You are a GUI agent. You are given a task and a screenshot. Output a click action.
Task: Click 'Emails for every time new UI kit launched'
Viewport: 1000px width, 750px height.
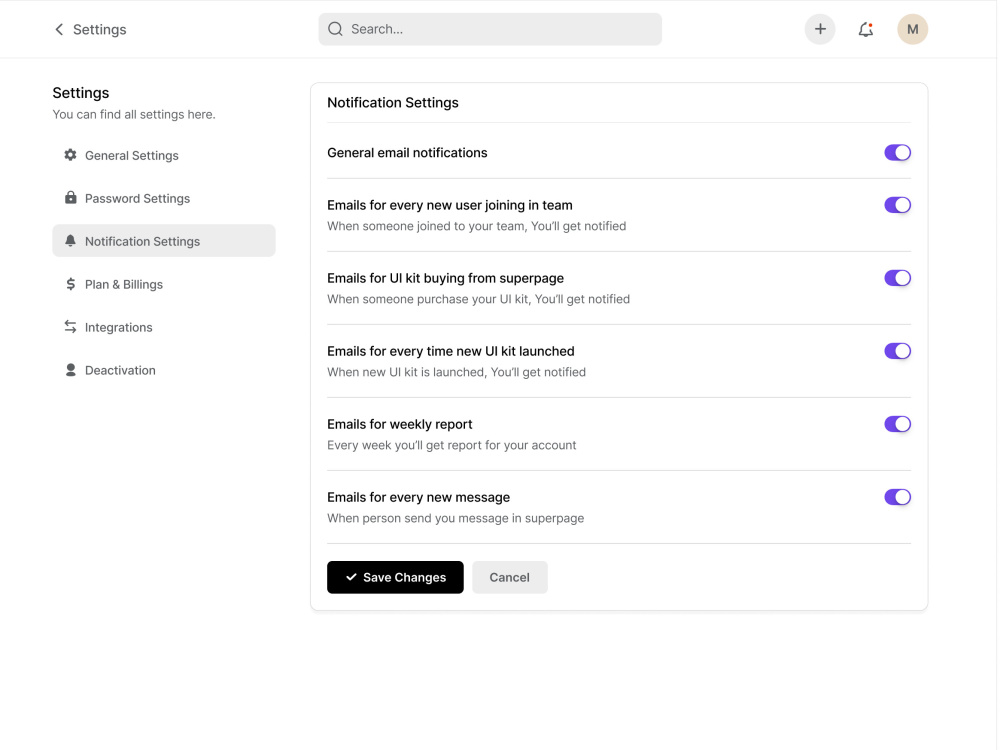[x=451, y=351]
